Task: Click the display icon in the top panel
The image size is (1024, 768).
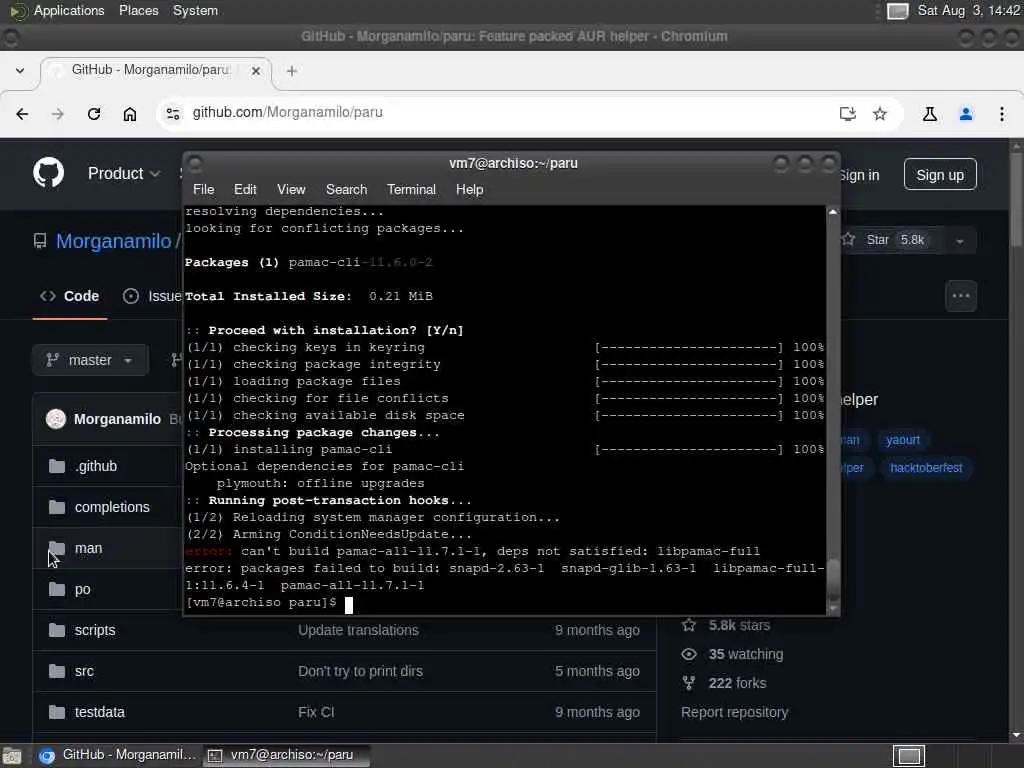Action: (x=897, y=11)
